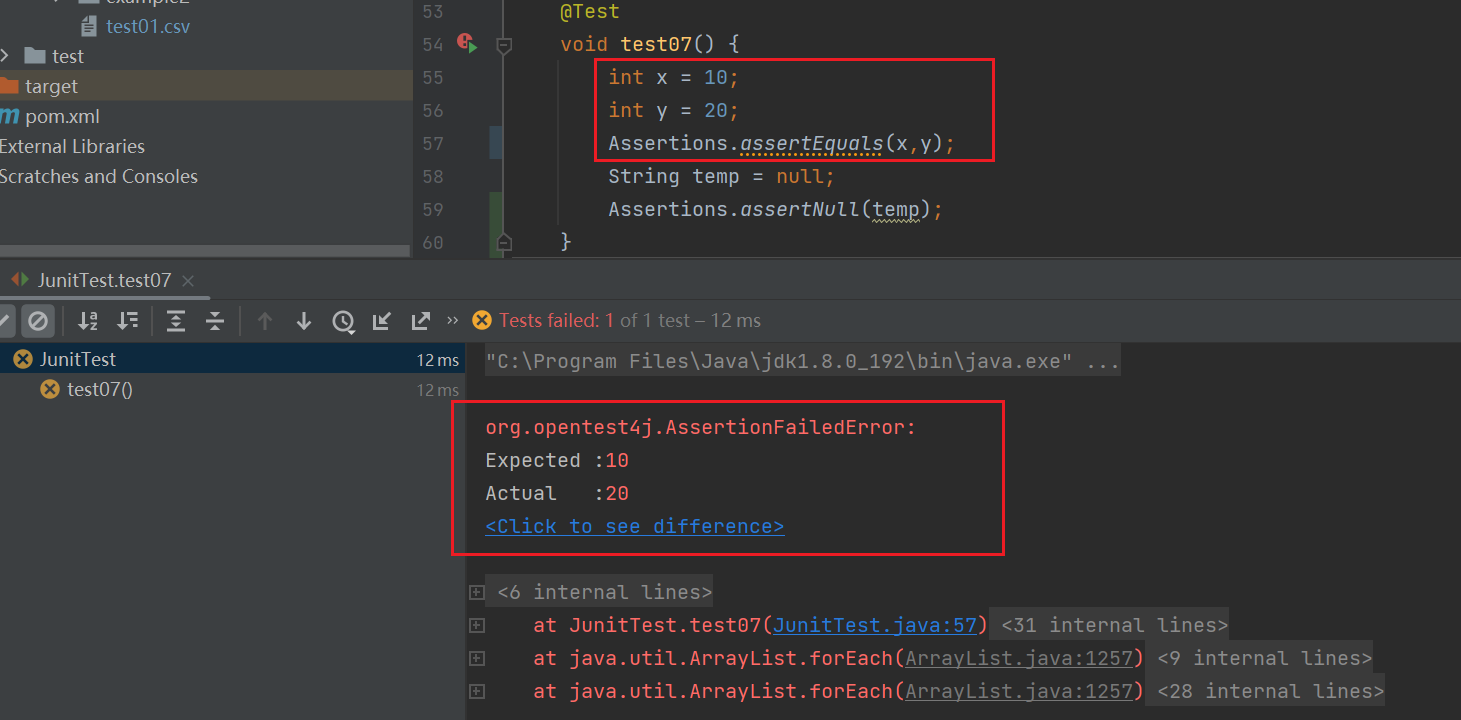
Task: Click the failed status icon beside Tests failed
Action: (482, 320)
